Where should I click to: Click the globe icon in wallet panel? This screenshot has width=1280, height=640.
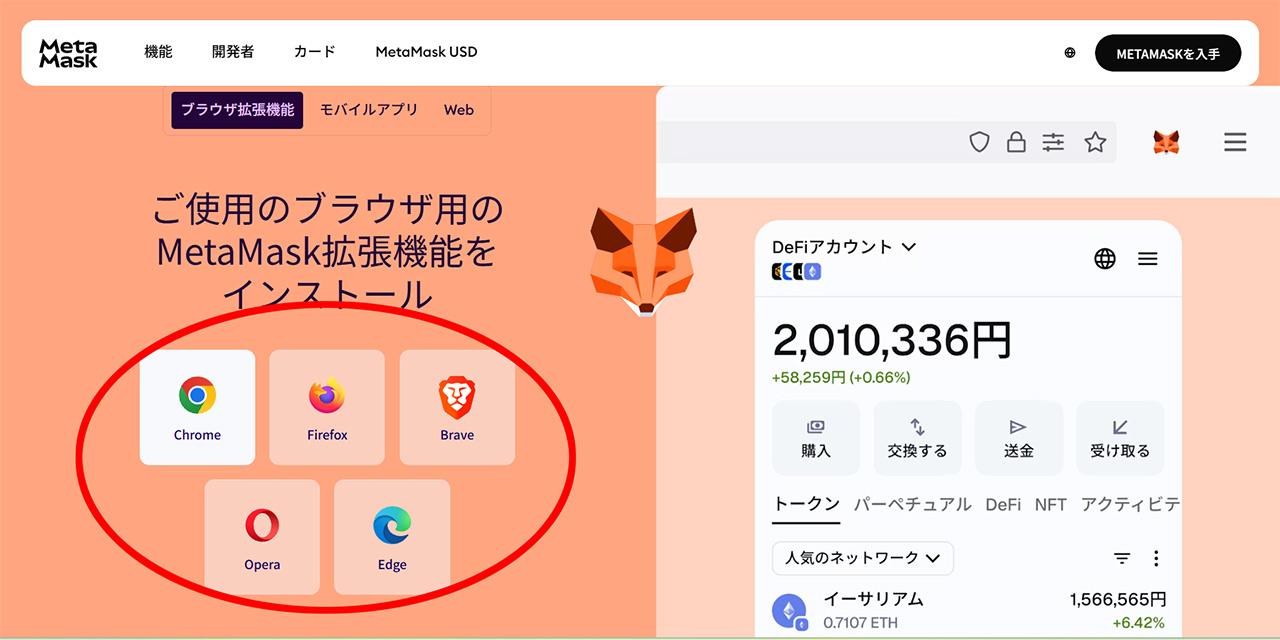(x=1105, y=259)
